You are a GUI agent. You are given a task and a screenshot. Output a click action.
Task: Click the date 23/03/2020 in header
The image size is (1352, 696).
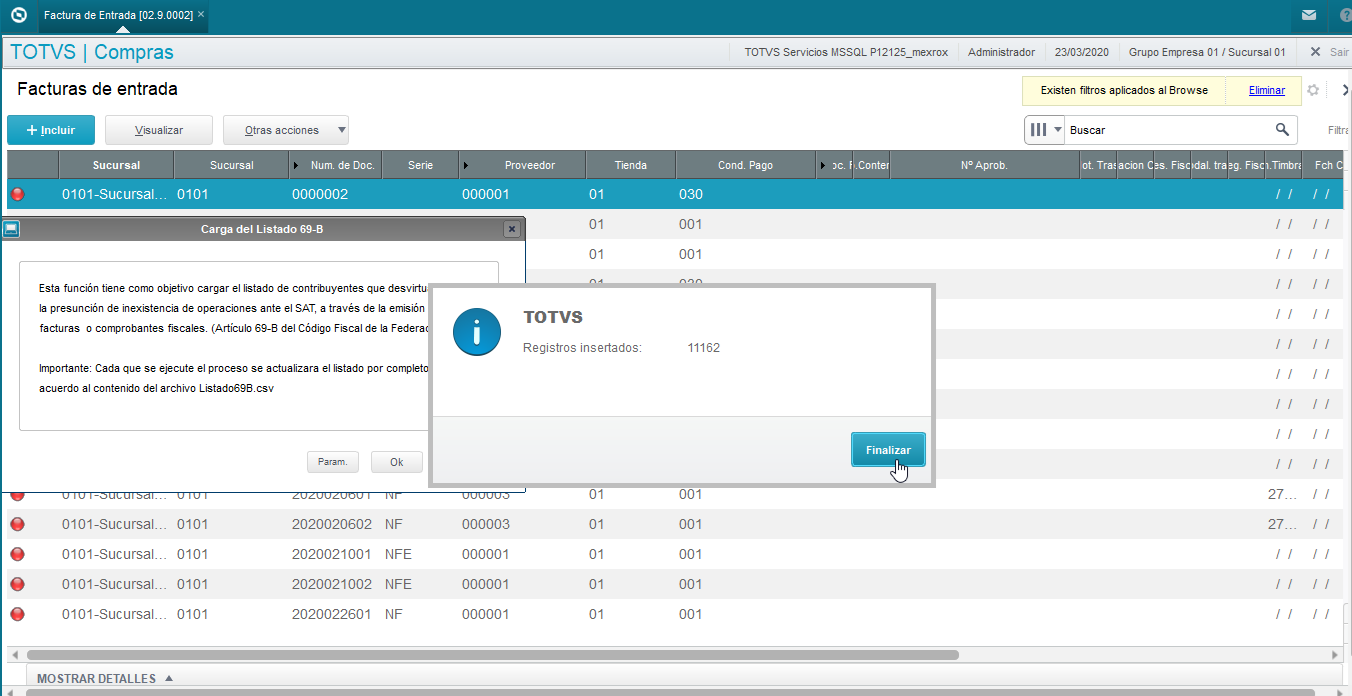coord(1082,52)
